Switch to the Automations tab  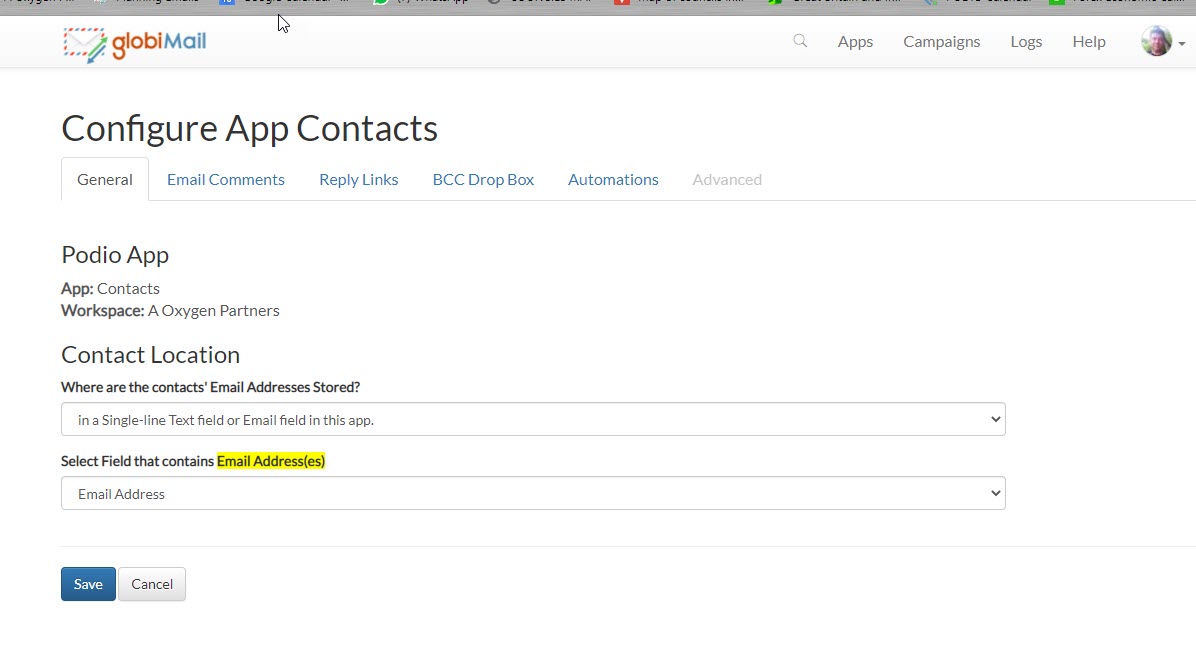(613, 179)
